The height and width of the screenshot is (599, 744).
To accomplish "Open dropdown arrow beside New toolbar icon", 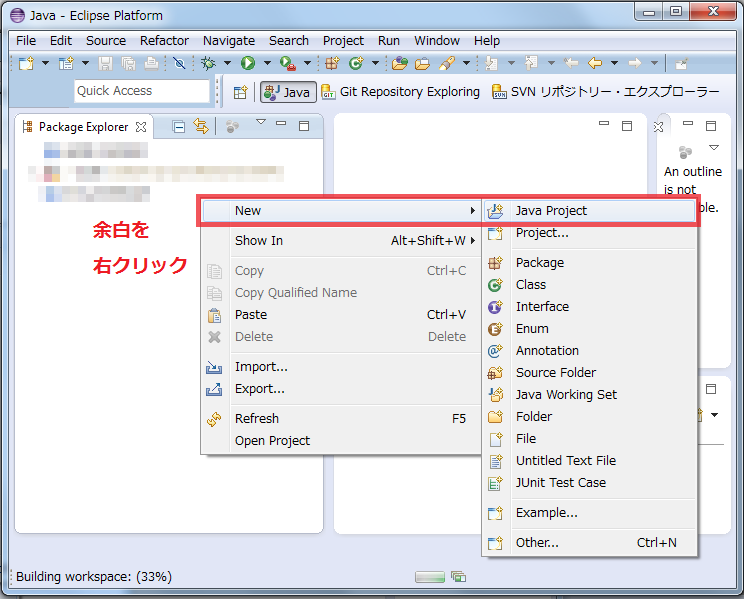I will pos(46,63).
